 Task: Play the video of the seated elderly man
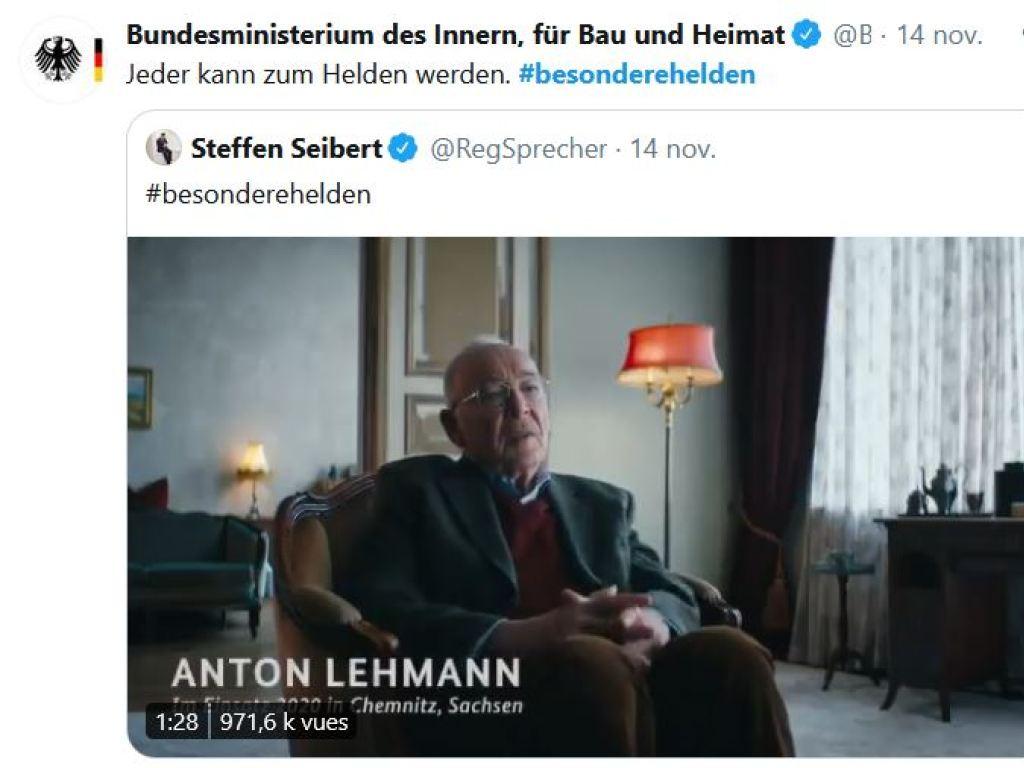575,496
